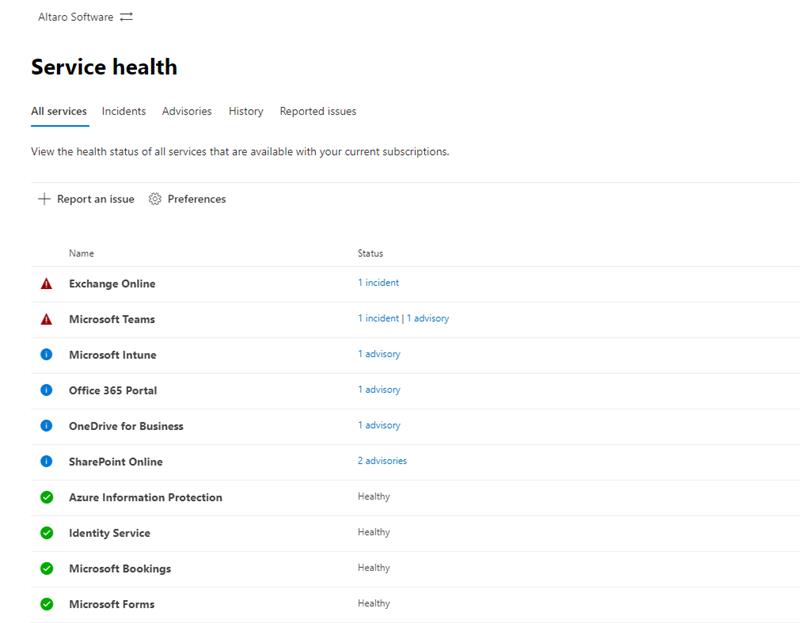The width and height of the screenshot is (800, 623).
Task: Click the Name column header
Action: 82,253
